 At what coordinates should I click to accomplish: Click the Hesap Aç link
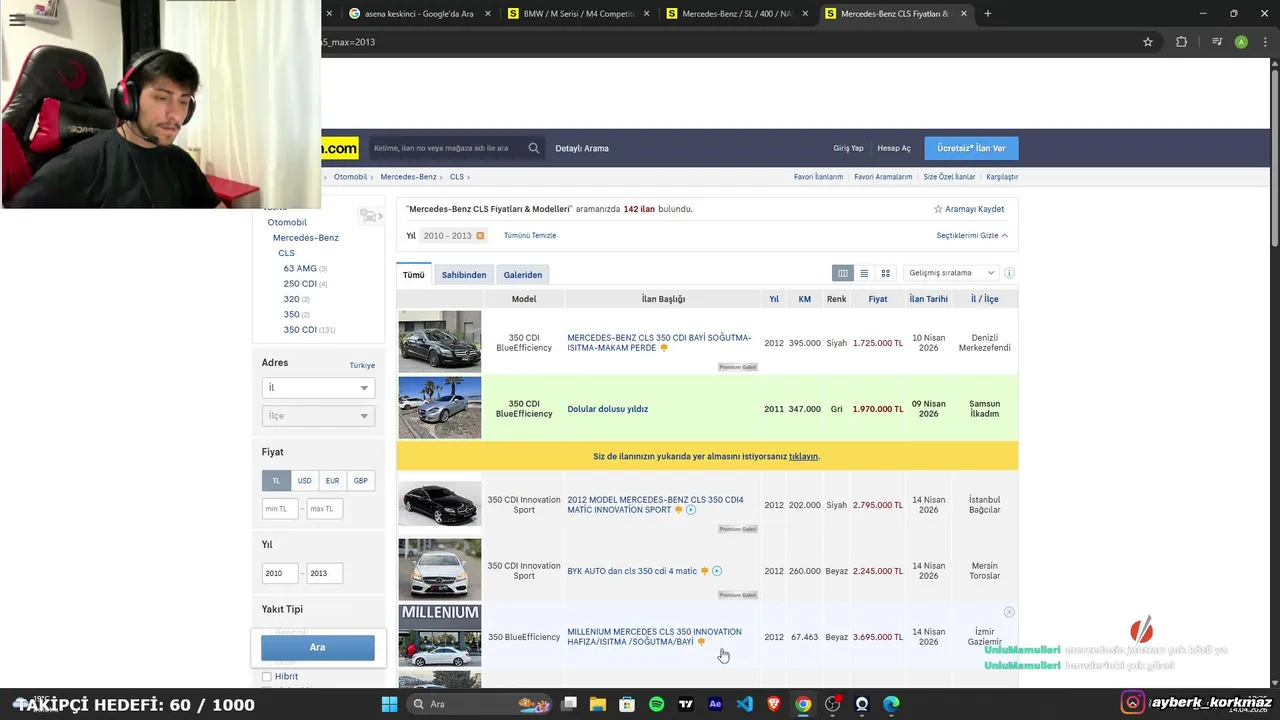[x=894, y=148]
